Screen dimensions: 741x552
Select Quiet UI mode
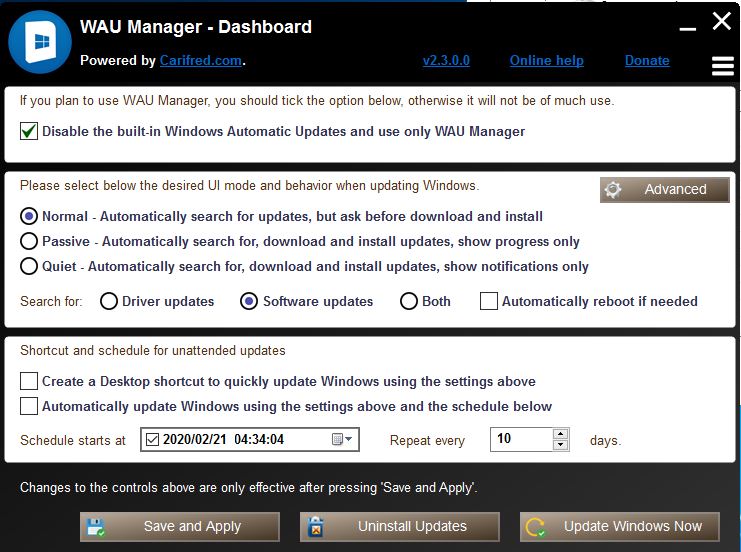pyautogui.click(x=29, y=267)
